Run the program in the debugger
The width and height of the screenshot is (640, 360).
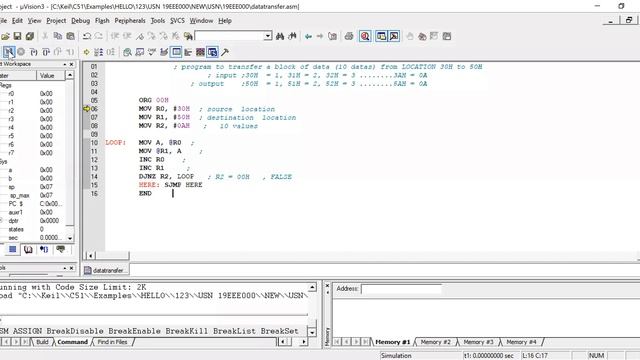9,52
